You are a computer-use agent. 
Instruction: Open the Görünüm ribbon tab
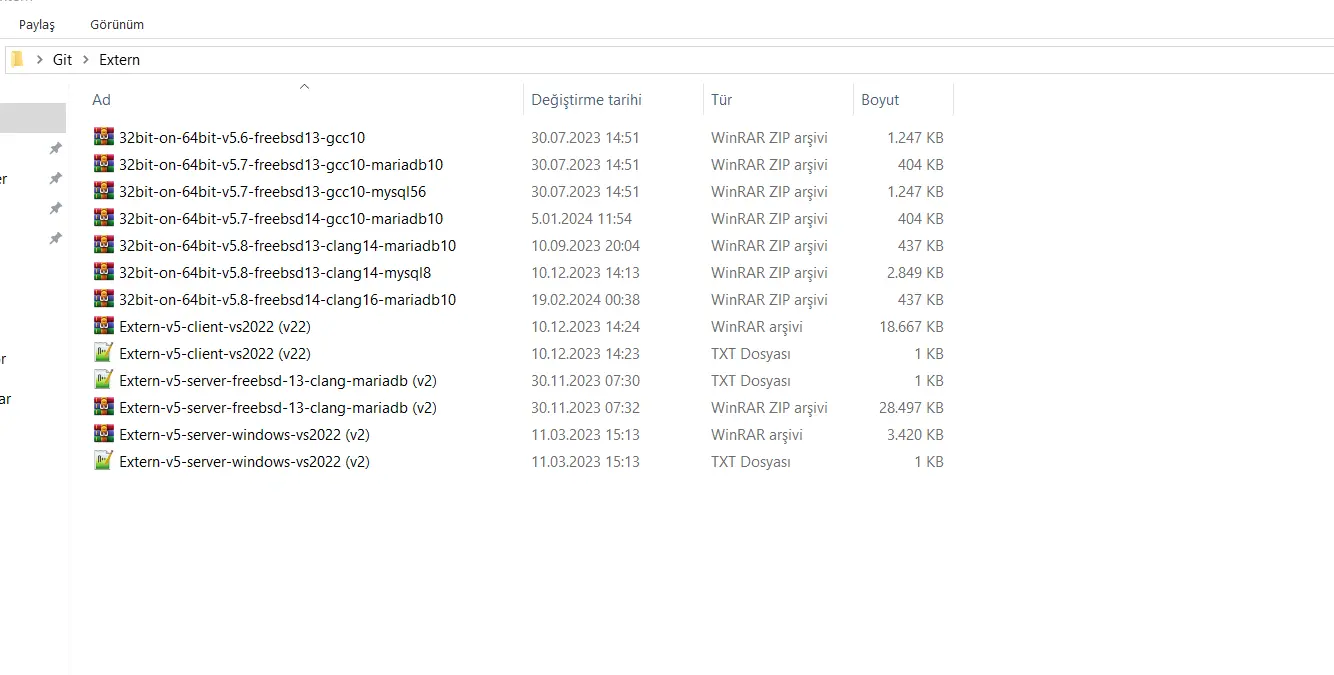117,24
